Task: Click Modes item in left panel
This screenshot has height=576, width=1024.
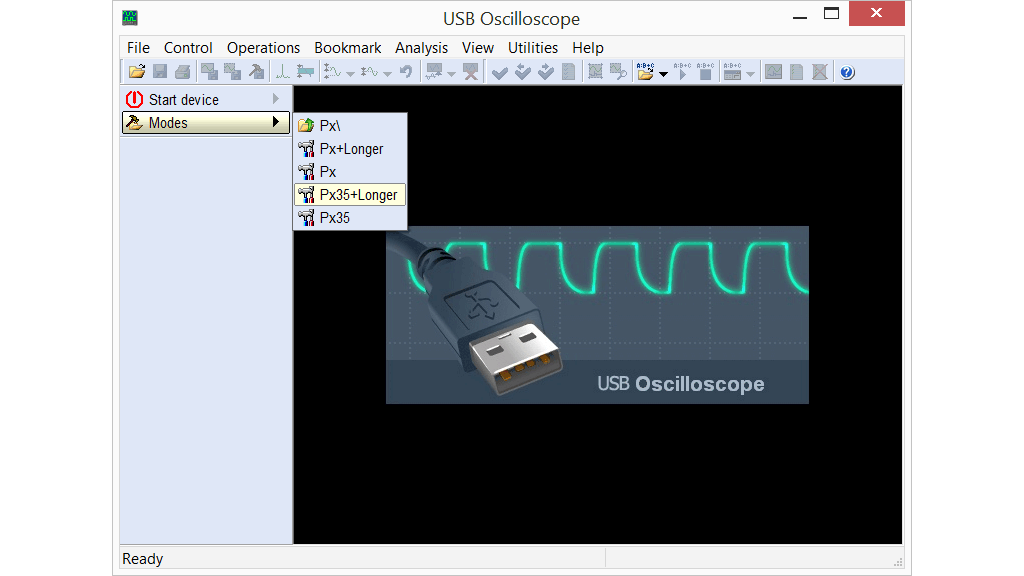Action: (x=206, y=122)
